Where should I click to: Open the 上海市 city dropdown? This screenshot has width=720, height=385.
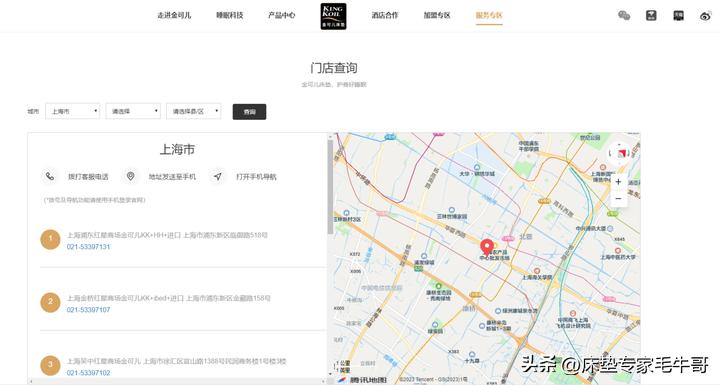[x=73, y=111]
